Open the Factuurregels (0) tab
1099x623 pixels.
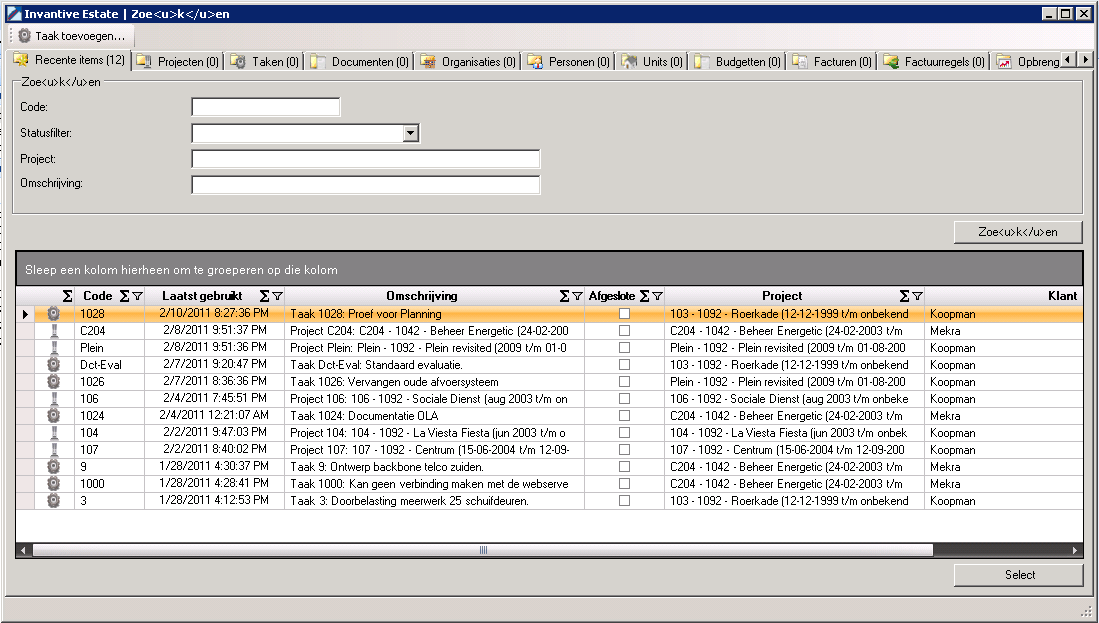pyautogui.click(x=934, y=62)
